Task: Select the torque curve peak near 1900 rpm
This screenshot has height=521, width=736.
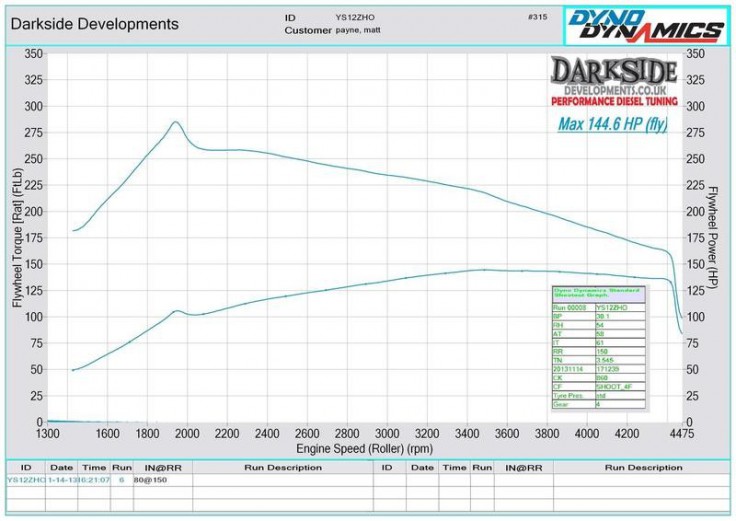Action: click(176, 122)
